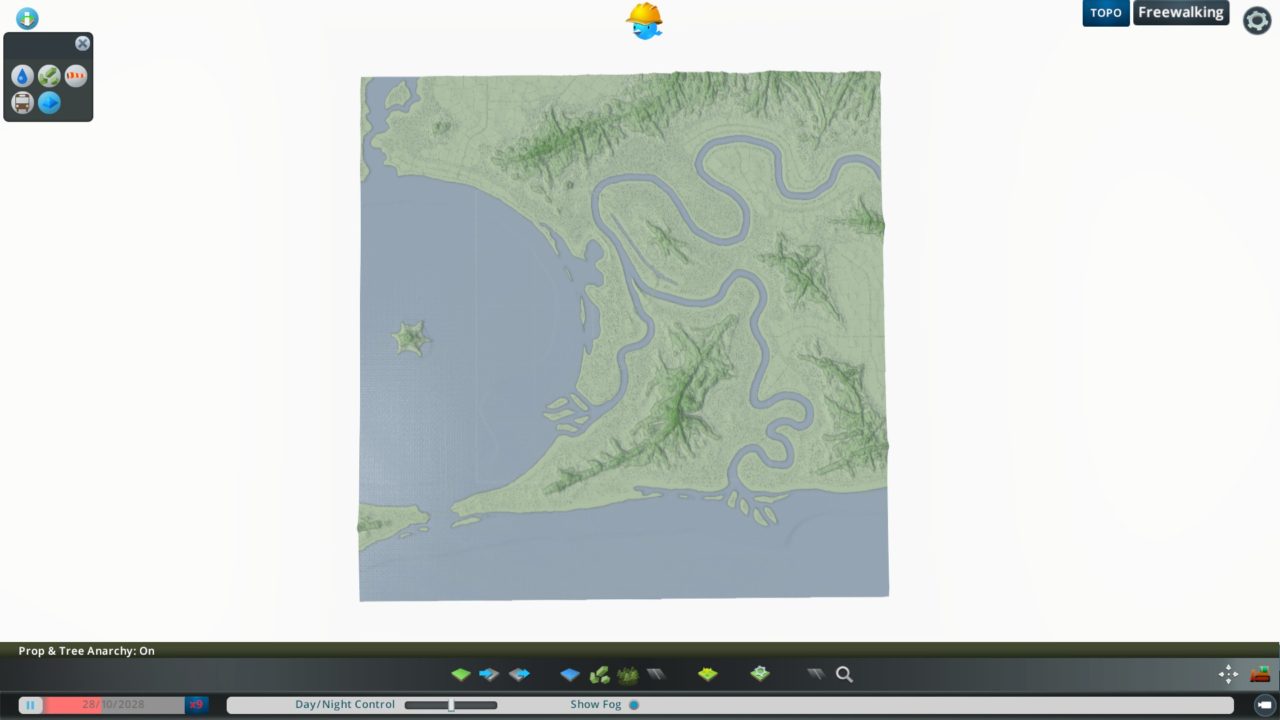This screenshot has height=720, width=1280.
Task: Adjust the Day/Night Control slider
Action: tap(451, 705)
